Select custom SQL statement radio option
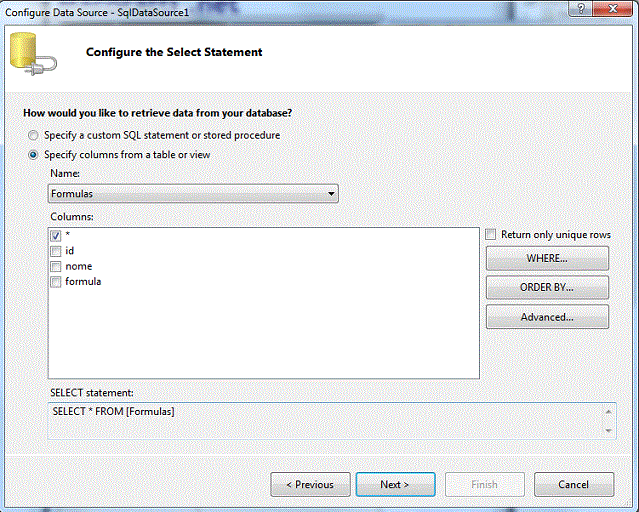This screenshot has height=512, width=639. (x=33, y=135)
